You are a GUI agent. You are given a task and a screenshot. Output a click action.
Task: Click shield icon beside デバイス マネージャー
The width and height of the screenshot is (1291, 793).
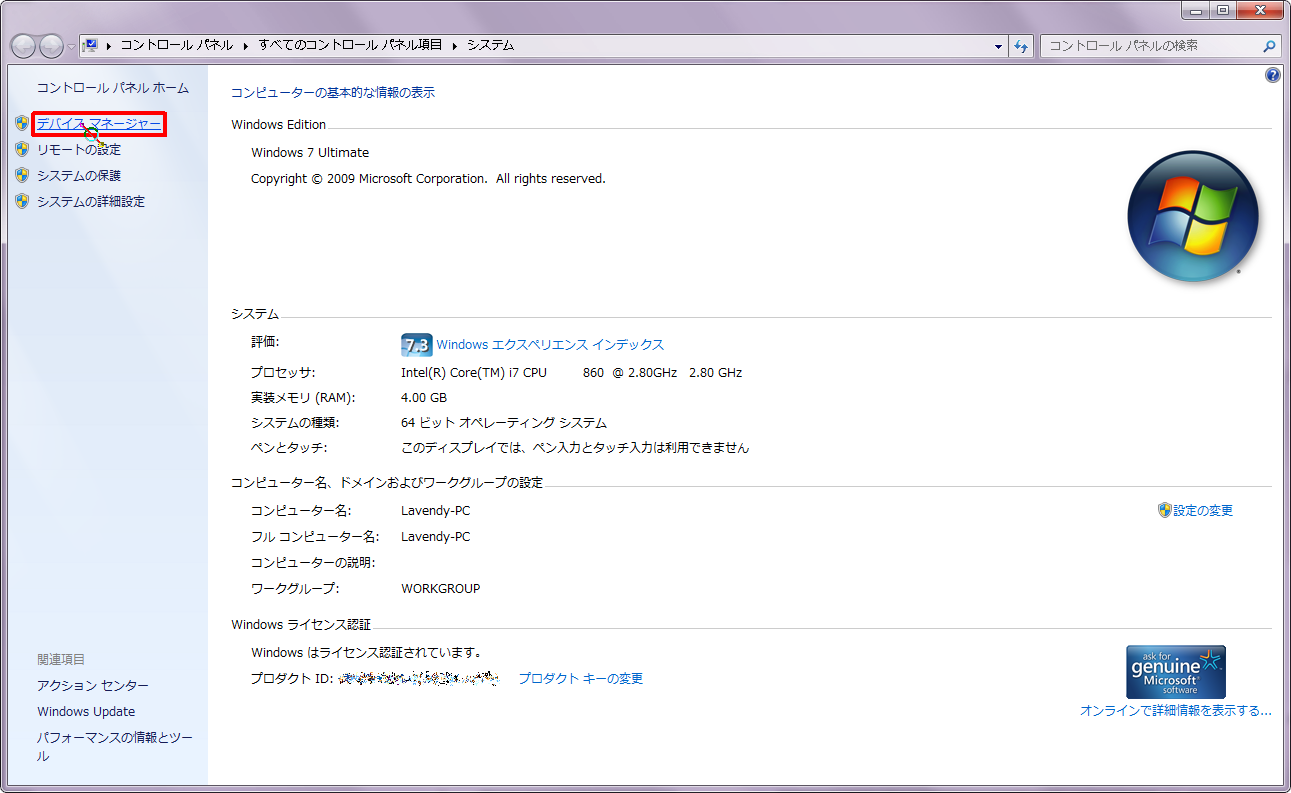click(x=22, y=123)
